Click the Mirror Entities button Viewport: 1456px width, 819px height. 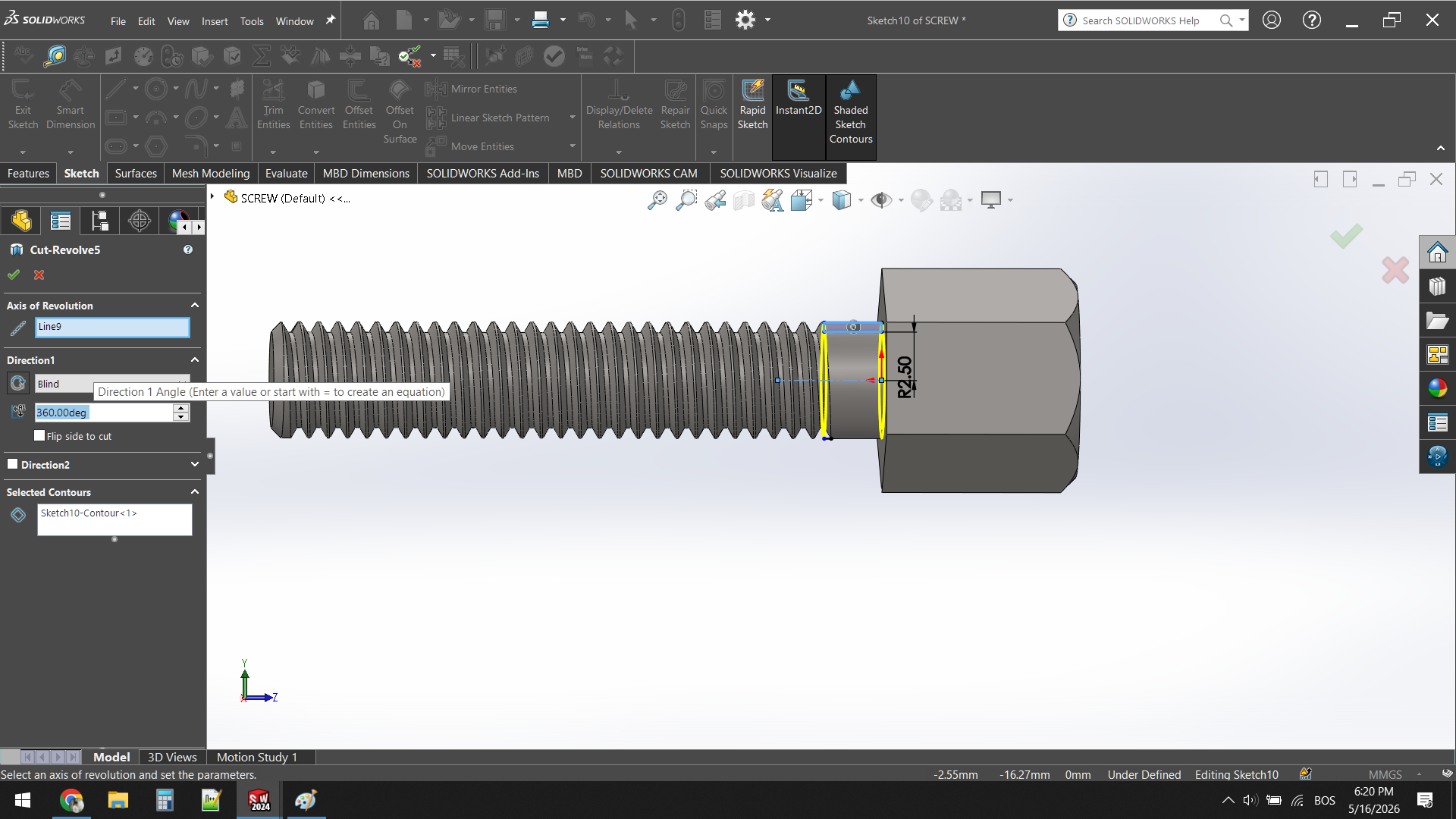pyautogui.click(x=472, y=89)
